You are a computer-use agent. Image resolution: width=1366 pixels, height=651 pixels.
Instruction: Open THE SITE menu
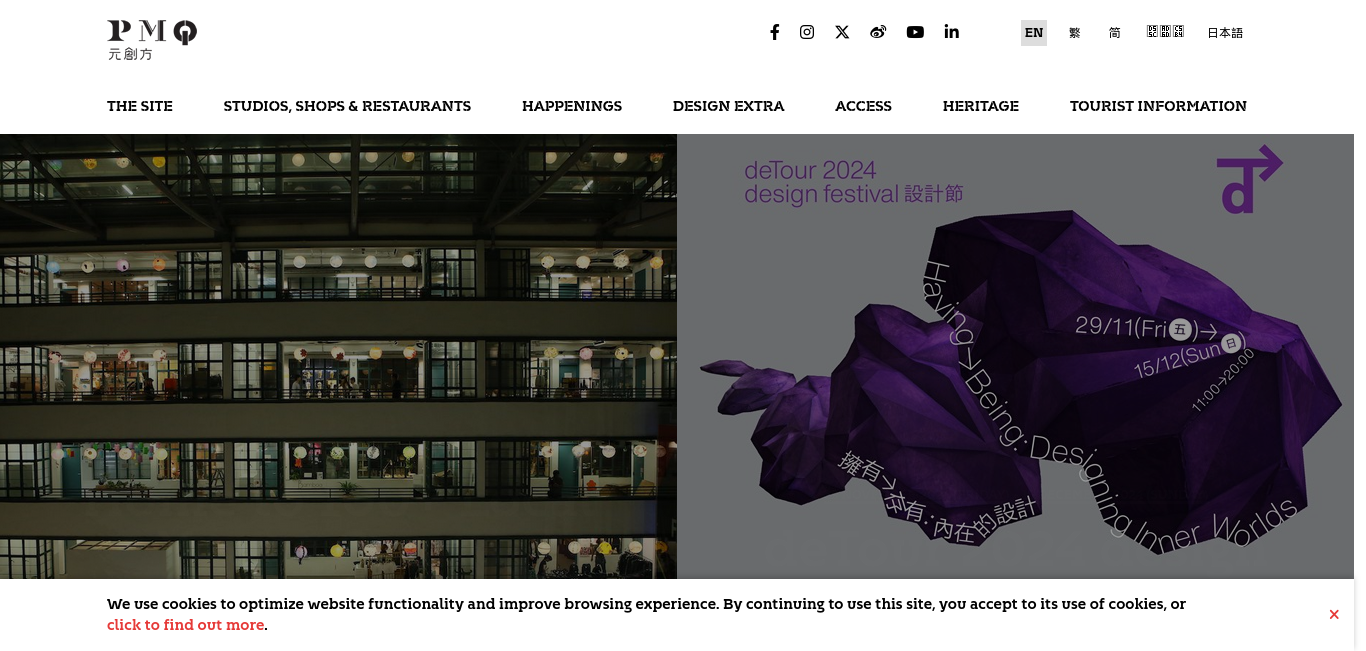pos(140,106)
